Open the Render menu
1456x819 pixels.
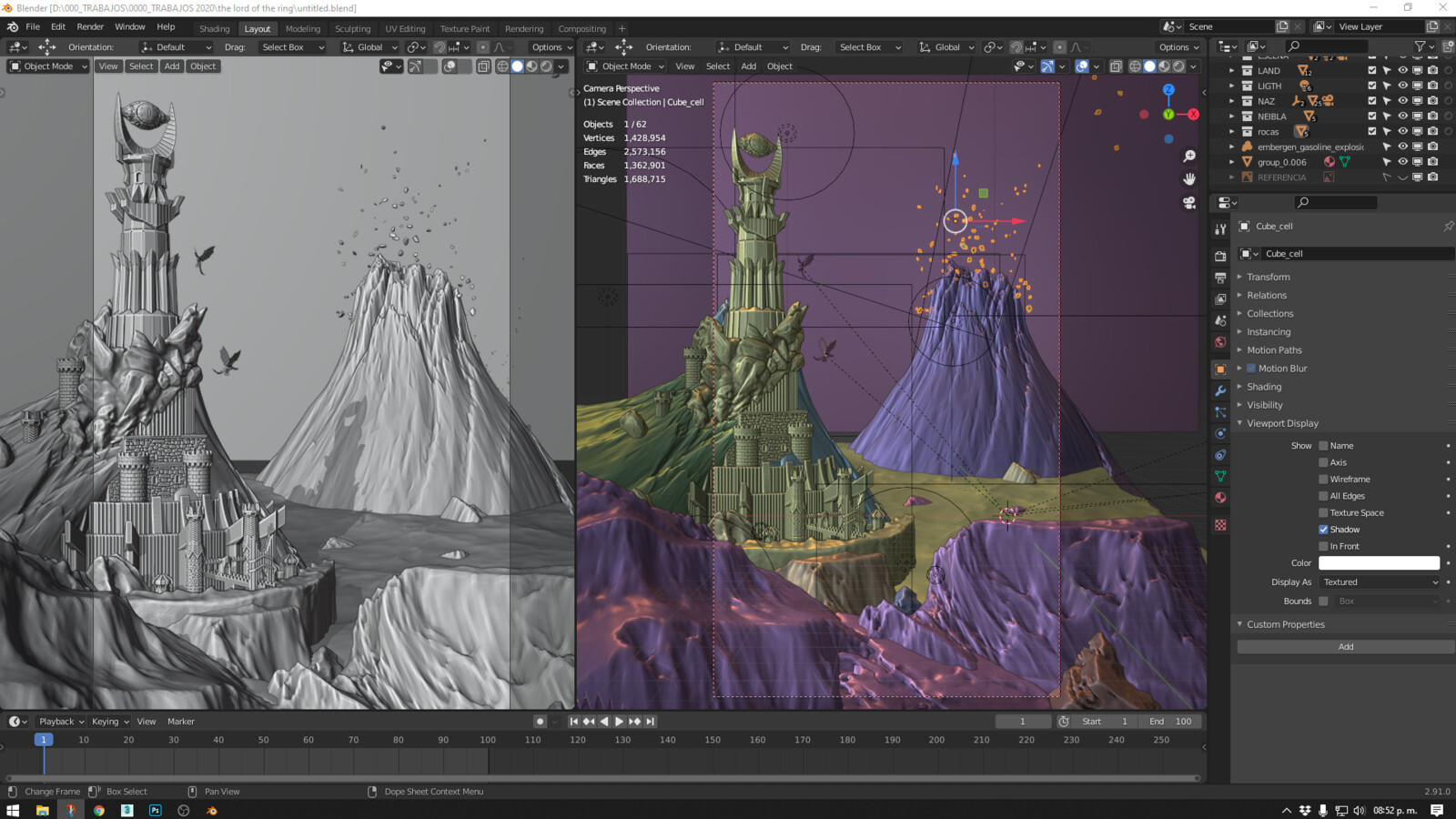coord(90,27)
